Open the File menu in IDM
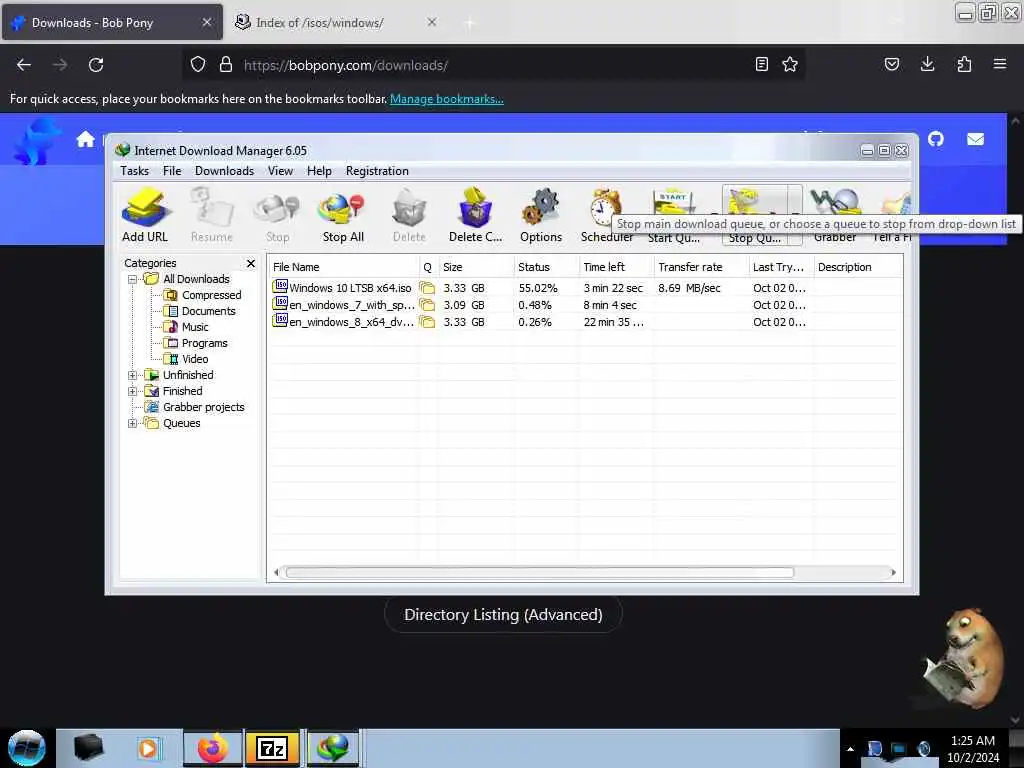The height and width of the screenshot is (768, 1024). [172, 171]
